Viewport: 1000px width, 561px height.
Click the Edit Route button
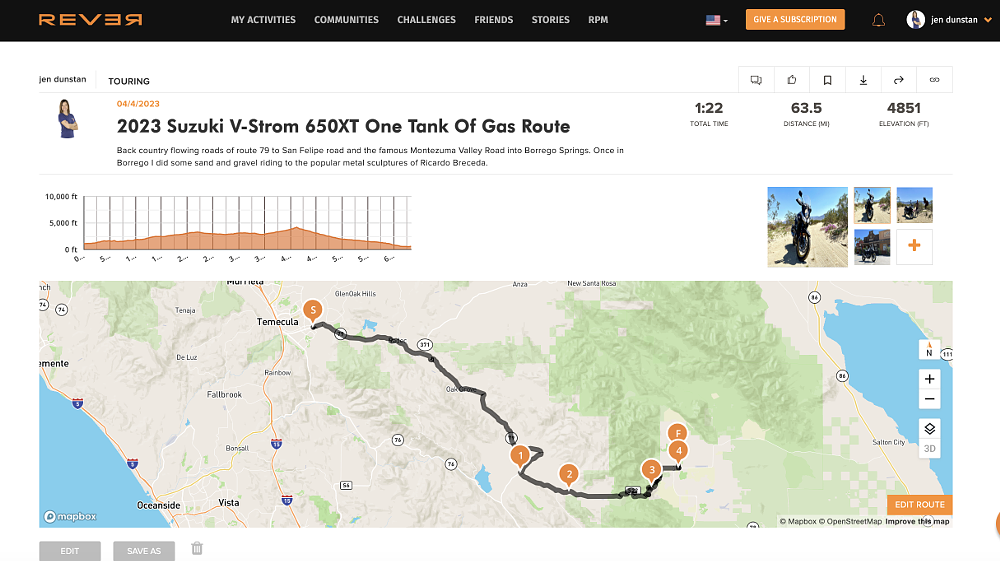919,505
